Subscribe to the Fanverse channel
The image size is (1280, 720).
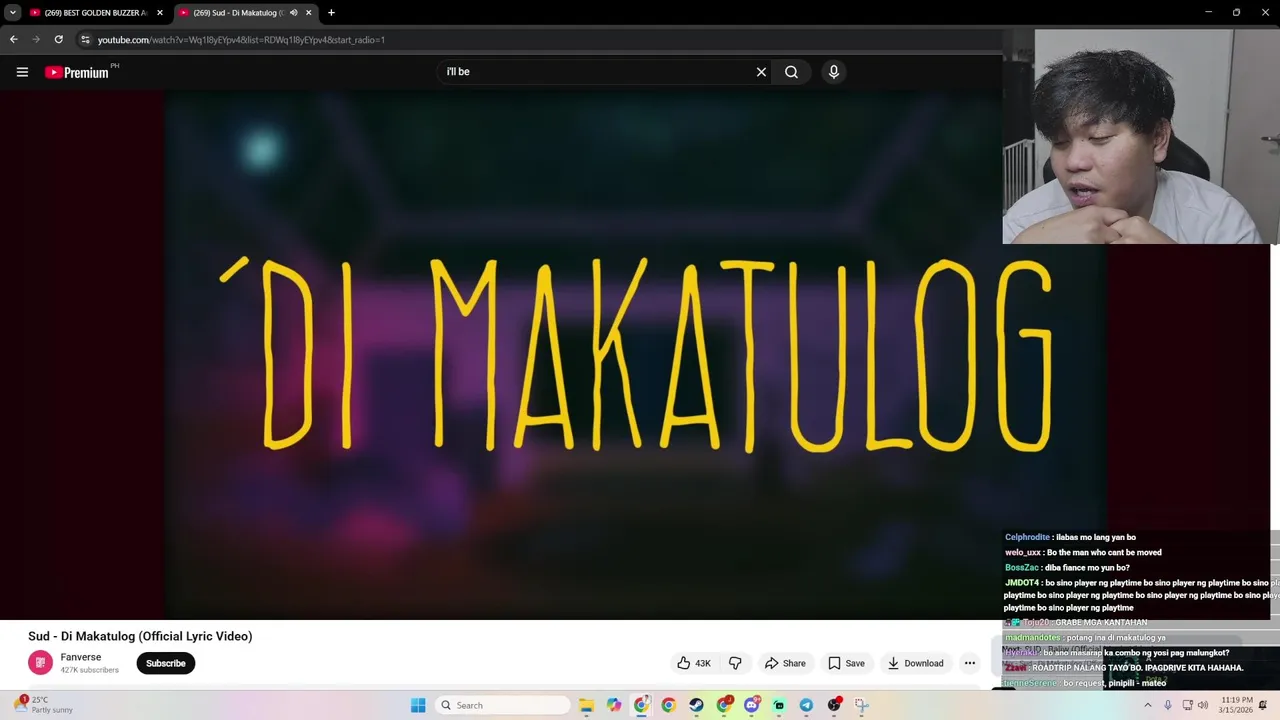coord(166,663)
